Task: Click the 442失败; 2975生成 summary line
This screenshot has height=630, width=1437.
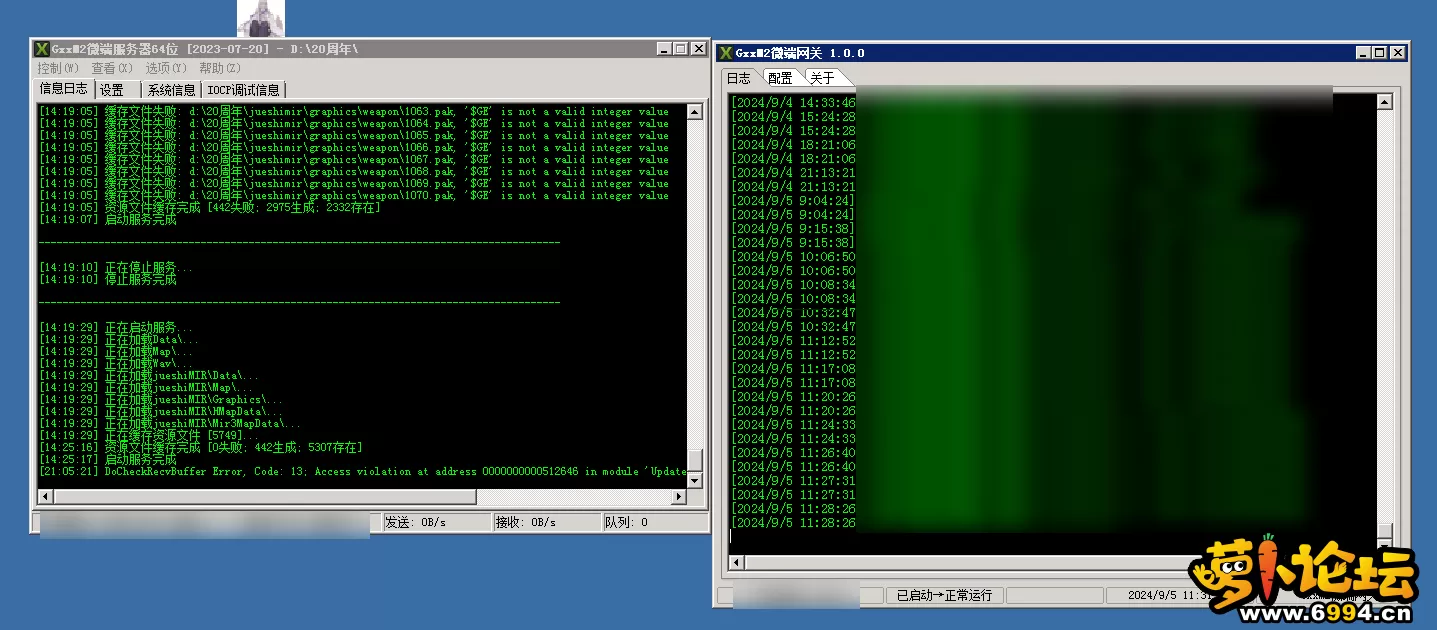Action: 209,208
